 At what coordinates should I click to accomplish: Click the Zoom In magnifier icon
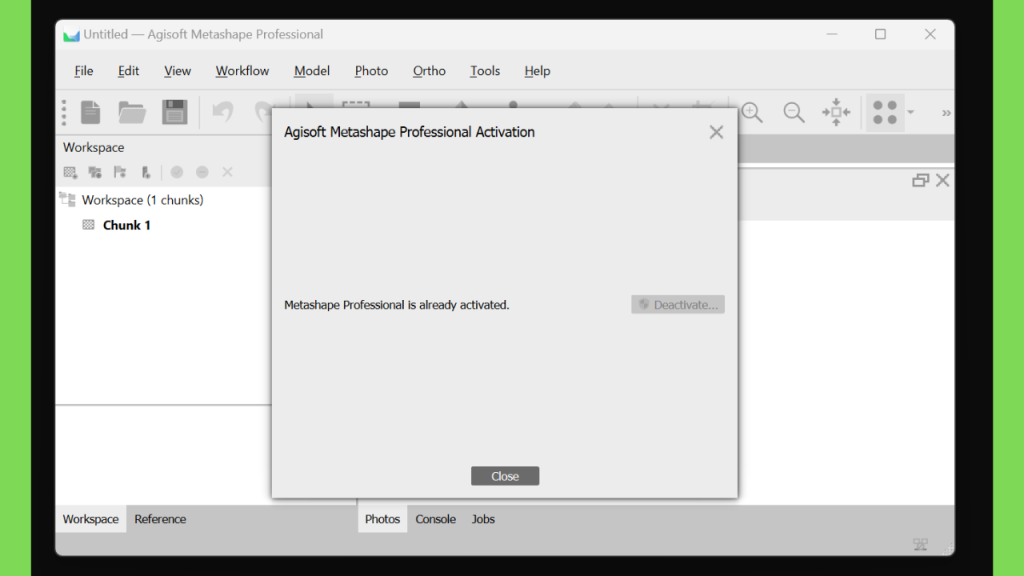pyautogui.click(x=752, y=112)
